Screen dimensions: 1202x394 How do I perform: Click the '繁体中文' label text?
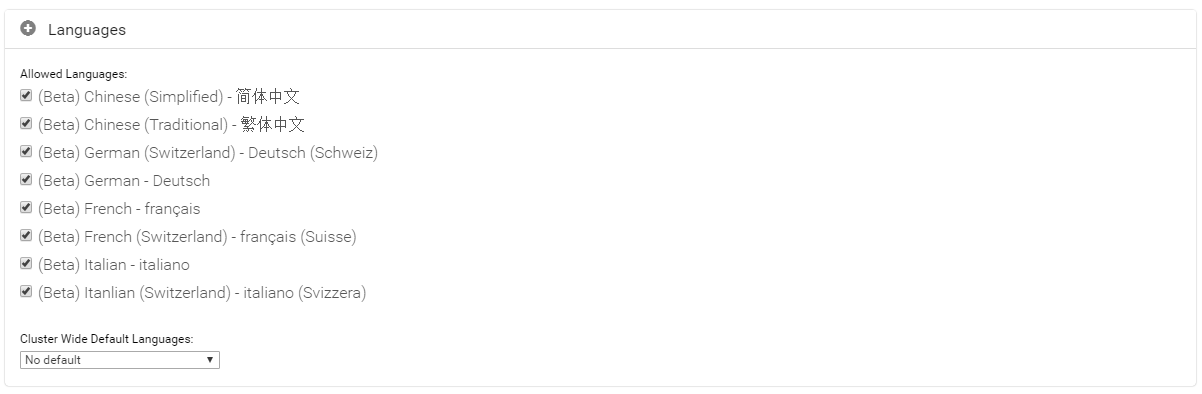click(x=273, y=125)
